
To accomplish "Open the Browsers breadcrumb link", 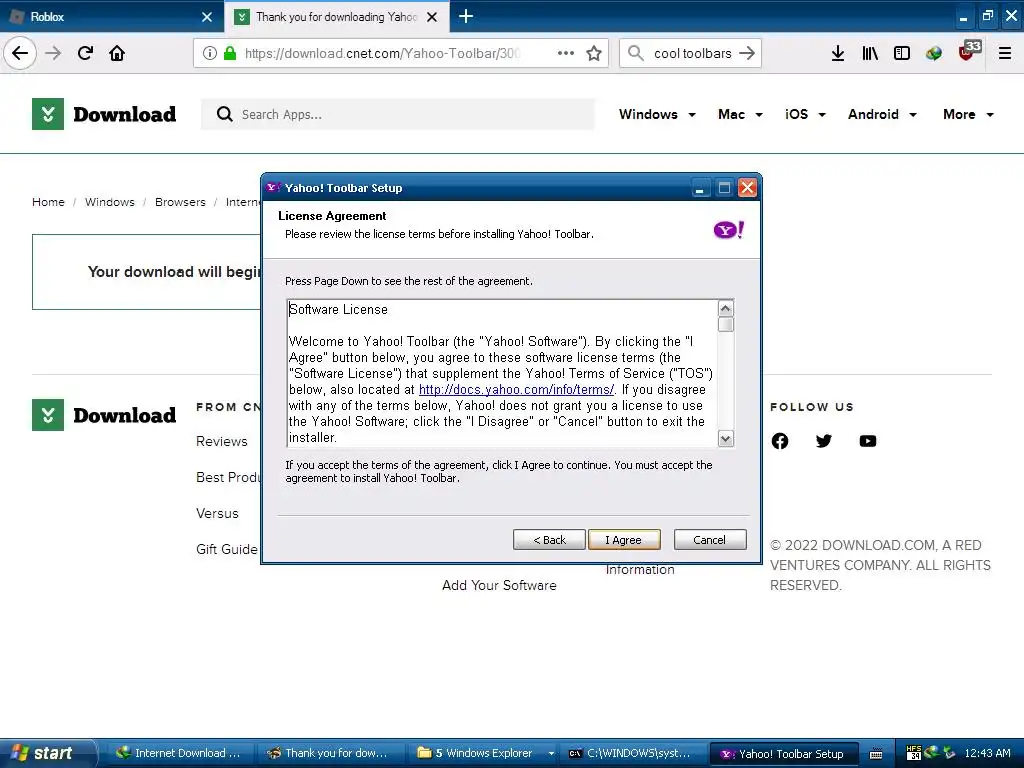I will tap(180, 202).
